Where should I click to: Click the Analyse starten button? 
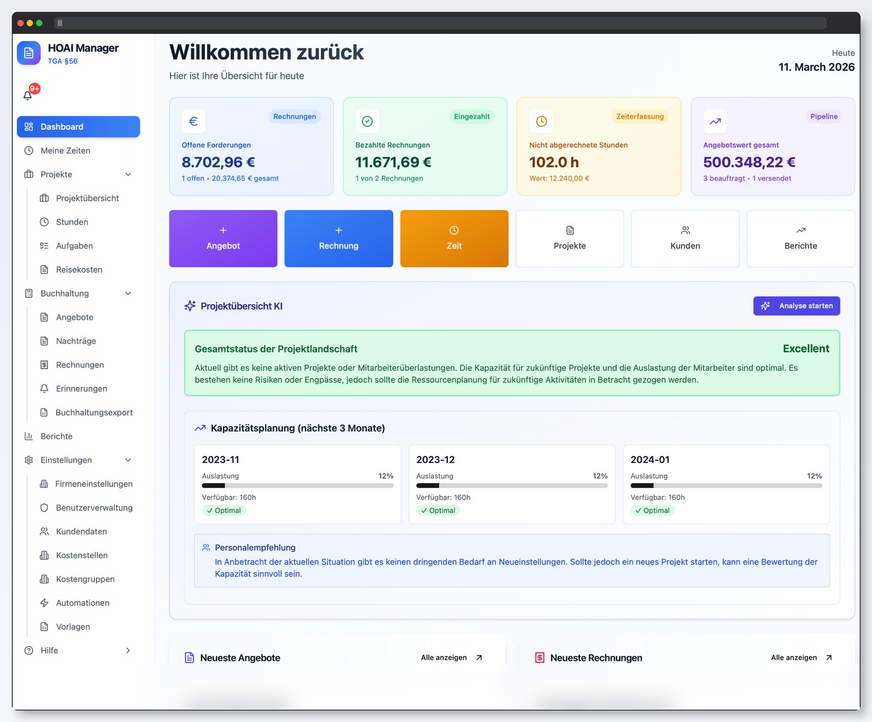pos(797,306)
